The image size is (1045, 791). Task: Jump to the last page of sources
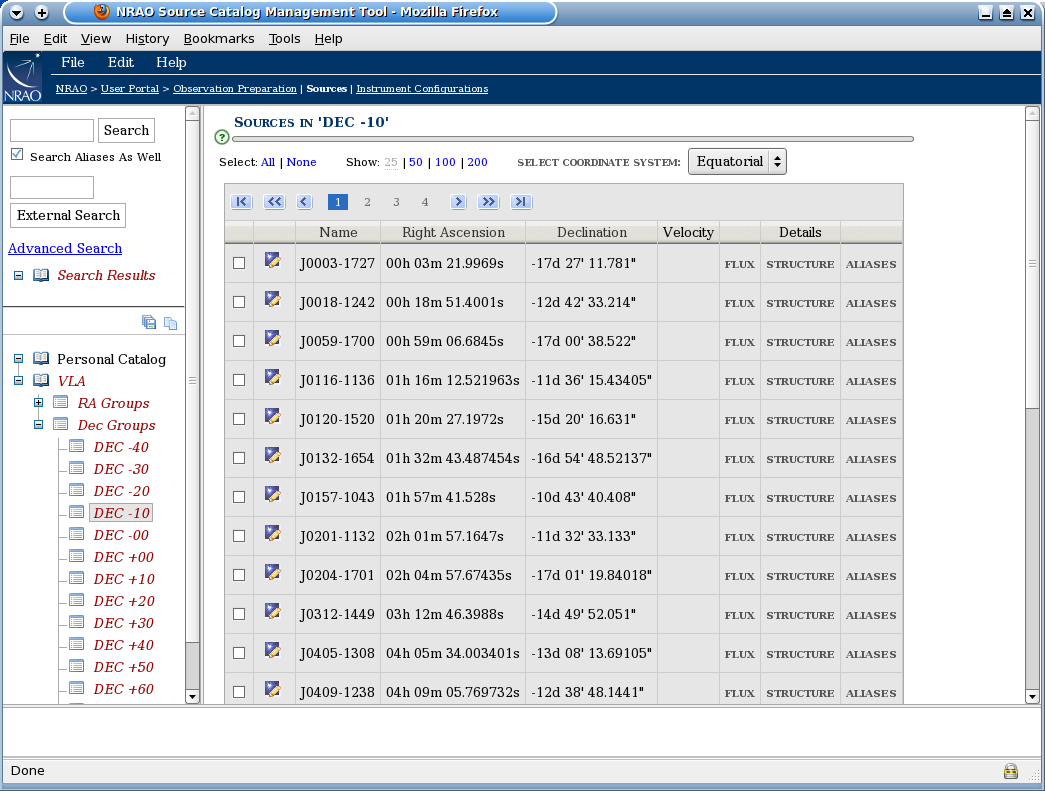tap(520, 201)
